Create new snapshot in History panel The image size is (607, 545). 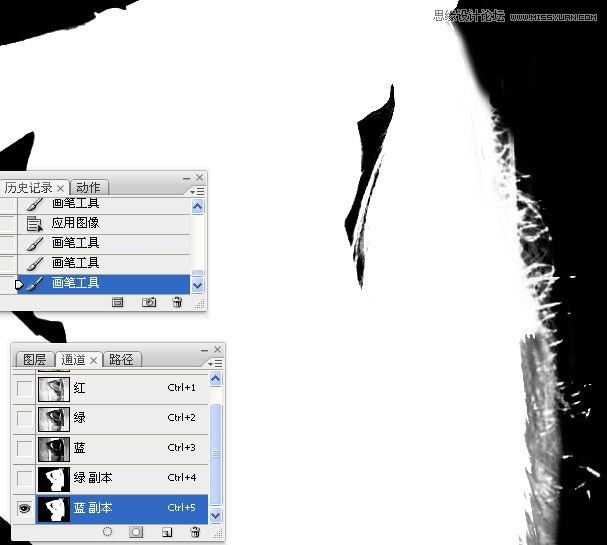(149, 301)
